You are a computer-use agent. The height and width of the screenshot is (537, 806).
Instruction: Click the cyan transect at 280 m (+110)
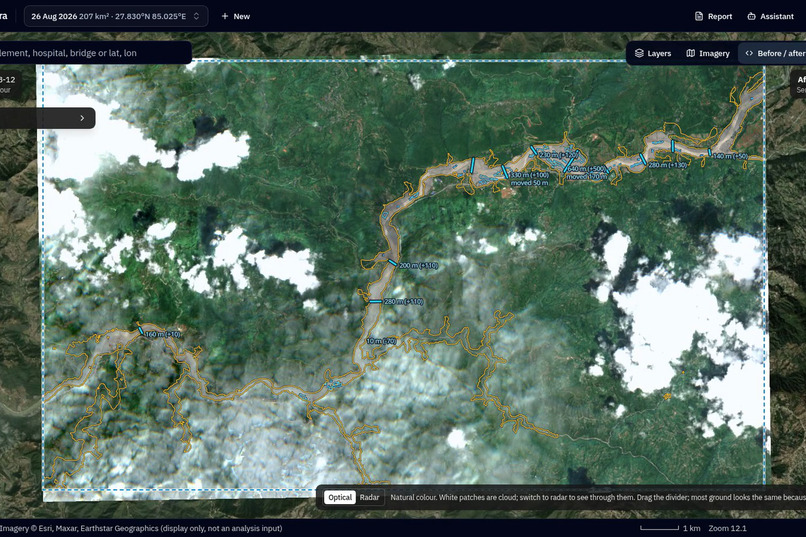tap(376, 302)
